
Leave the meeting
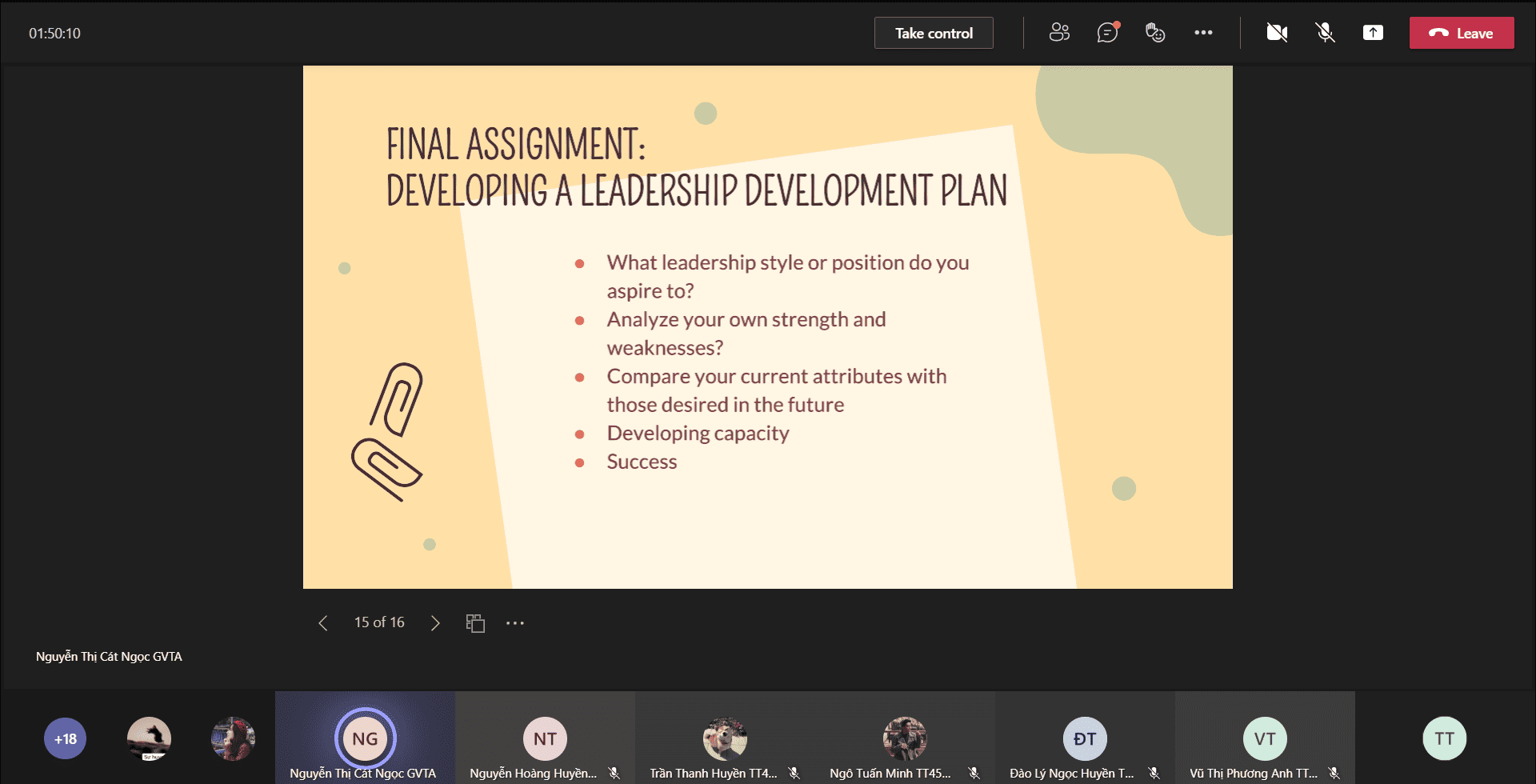[1462, 33]
